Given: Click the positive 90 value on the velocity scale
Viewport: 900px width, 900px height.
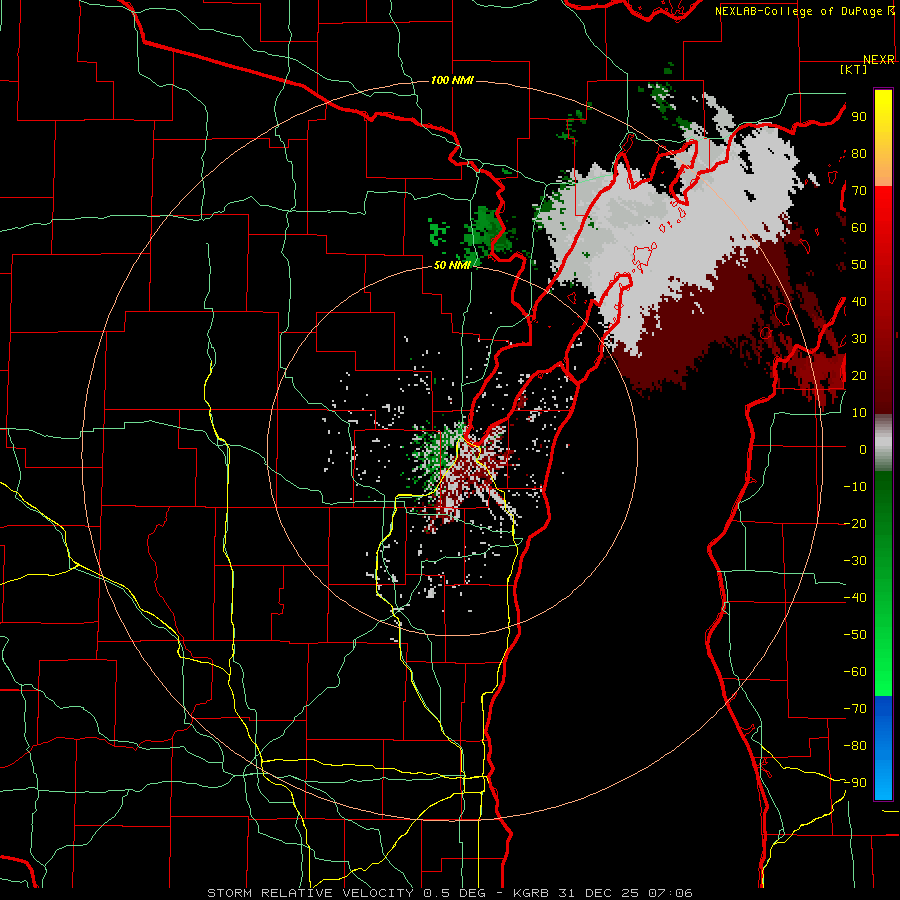Looking at the screenshot, I should (x=859, y=117).
